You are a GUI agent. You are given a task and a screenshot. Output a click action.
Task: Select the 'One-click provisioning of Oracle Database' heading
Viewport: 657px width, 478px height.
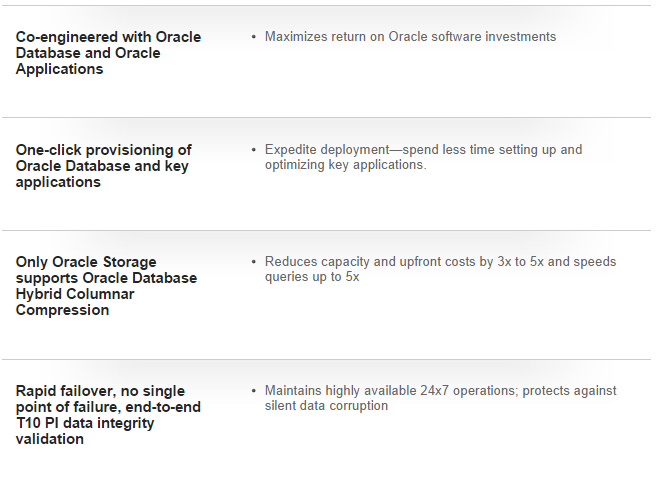point(103,166)
